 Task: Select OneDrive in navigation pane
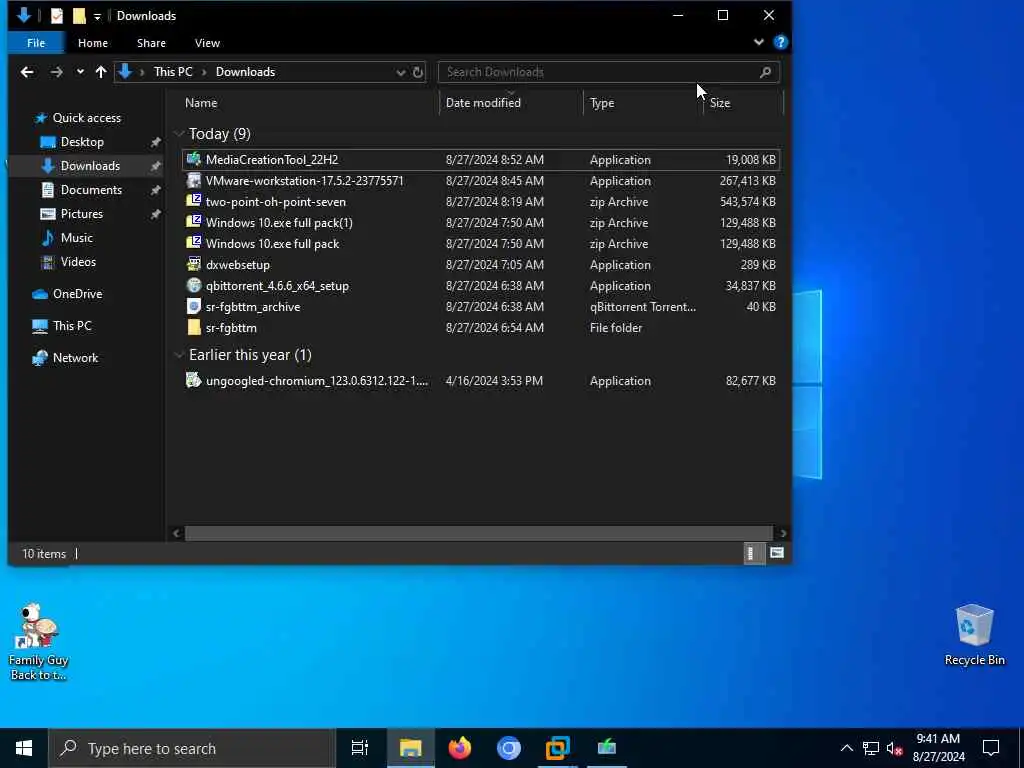tap(77, 294)
